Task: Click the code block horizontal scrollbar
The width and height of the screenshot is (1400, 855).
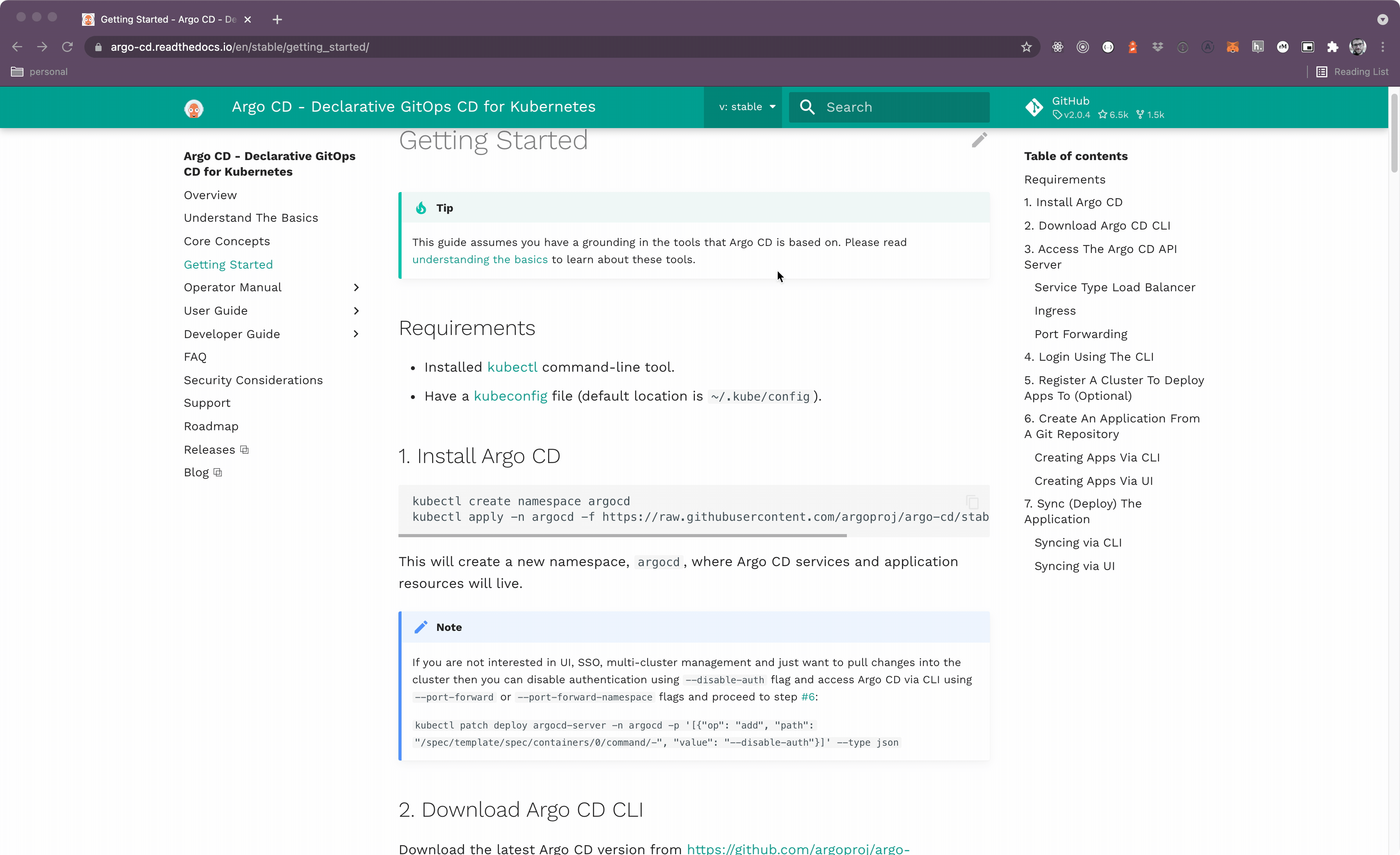Action: tap(622, 535)
